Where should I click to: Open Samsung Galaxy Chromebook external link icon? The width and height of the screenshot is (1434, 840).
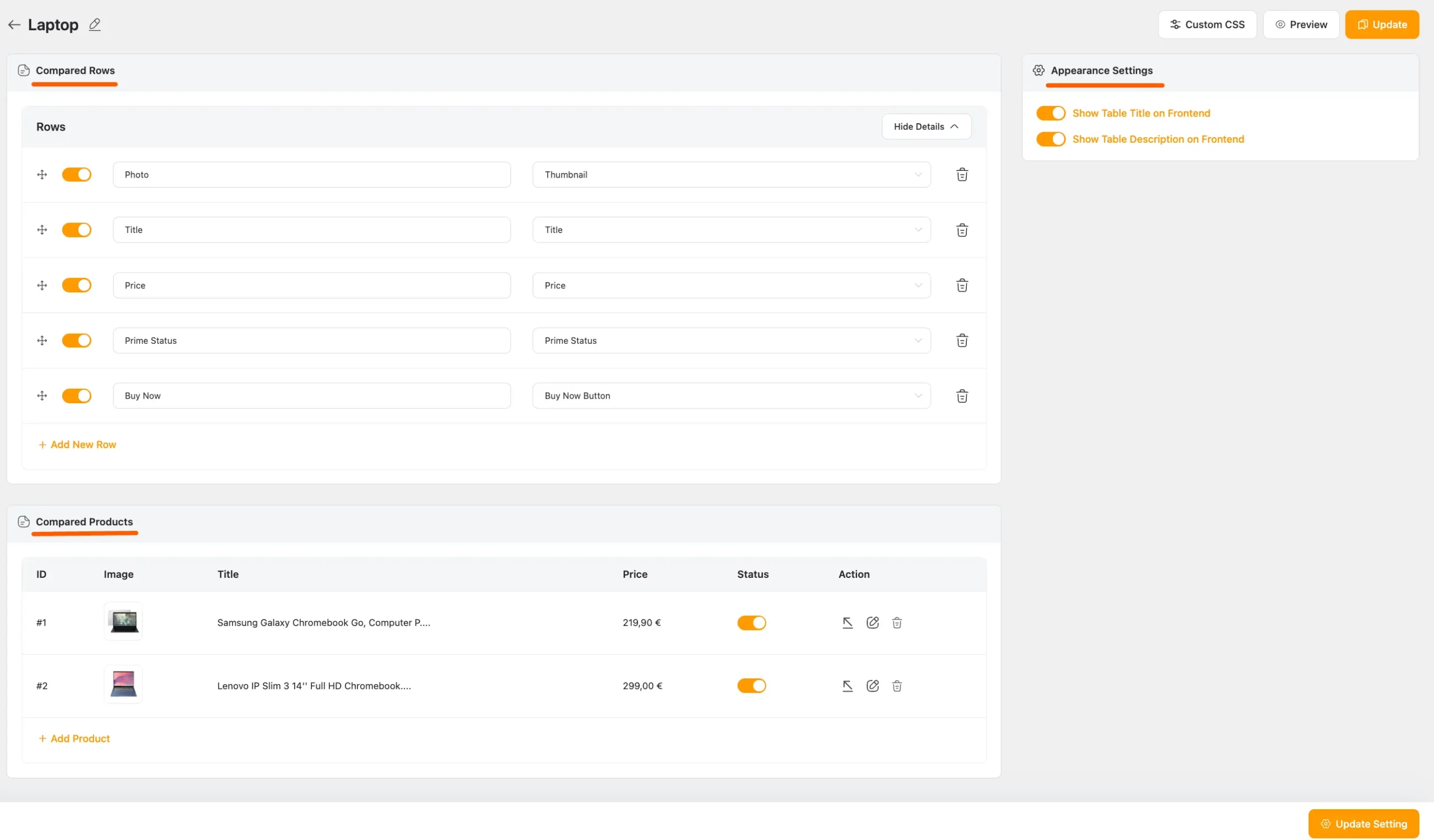pos(848,623)
